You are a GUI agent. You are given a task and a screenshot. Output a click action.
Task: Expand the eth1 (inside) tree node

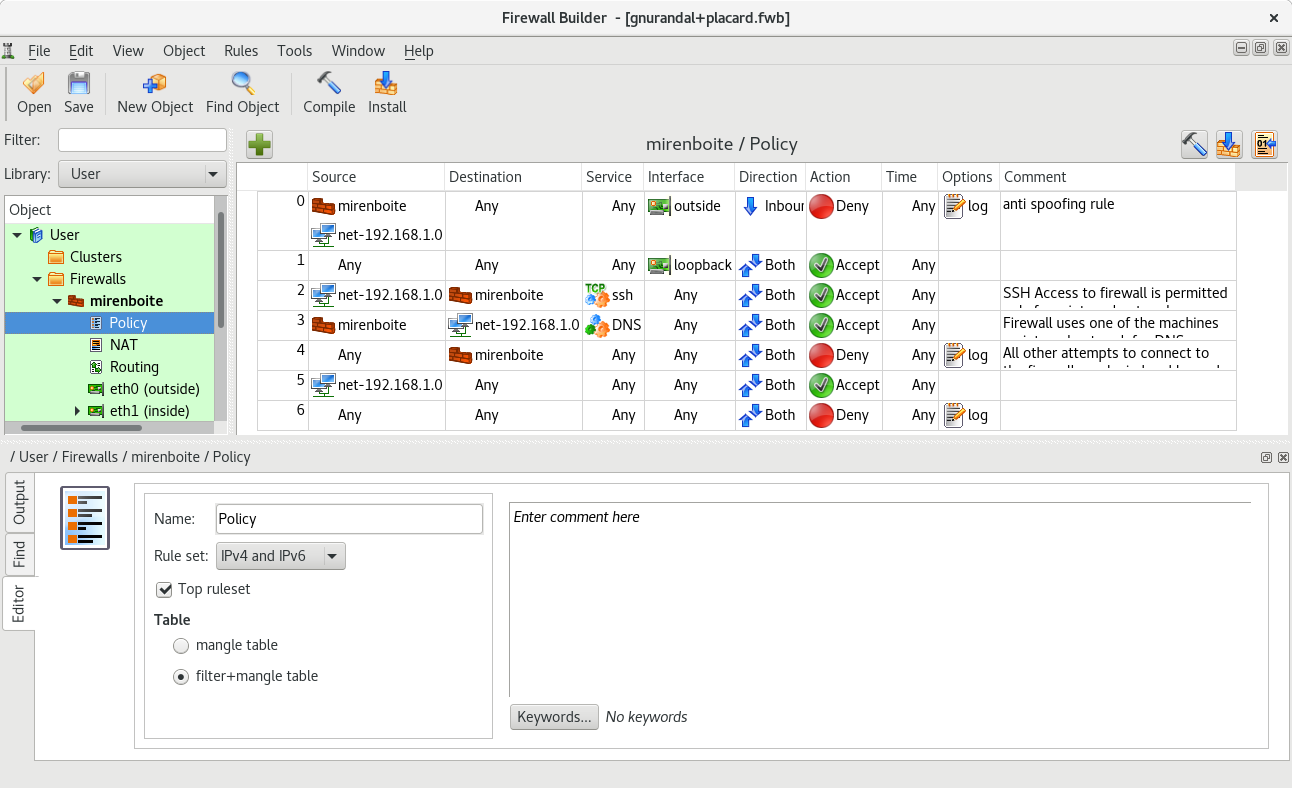tap(77, 411)
